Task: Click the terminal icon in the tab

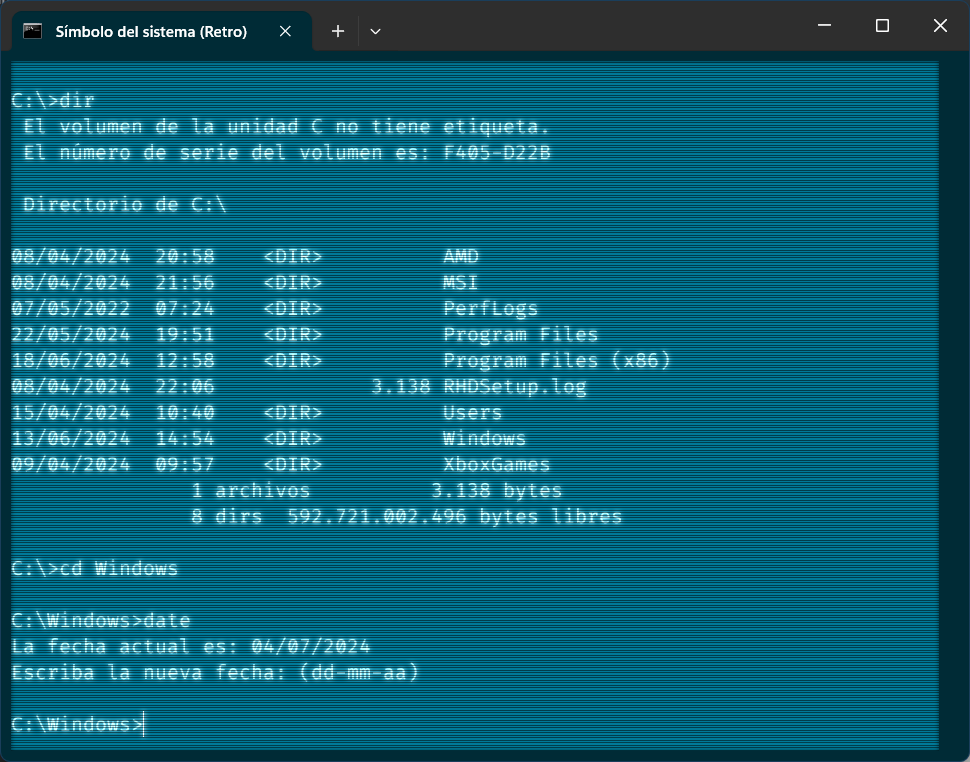Action: click(x=32, y=31)
